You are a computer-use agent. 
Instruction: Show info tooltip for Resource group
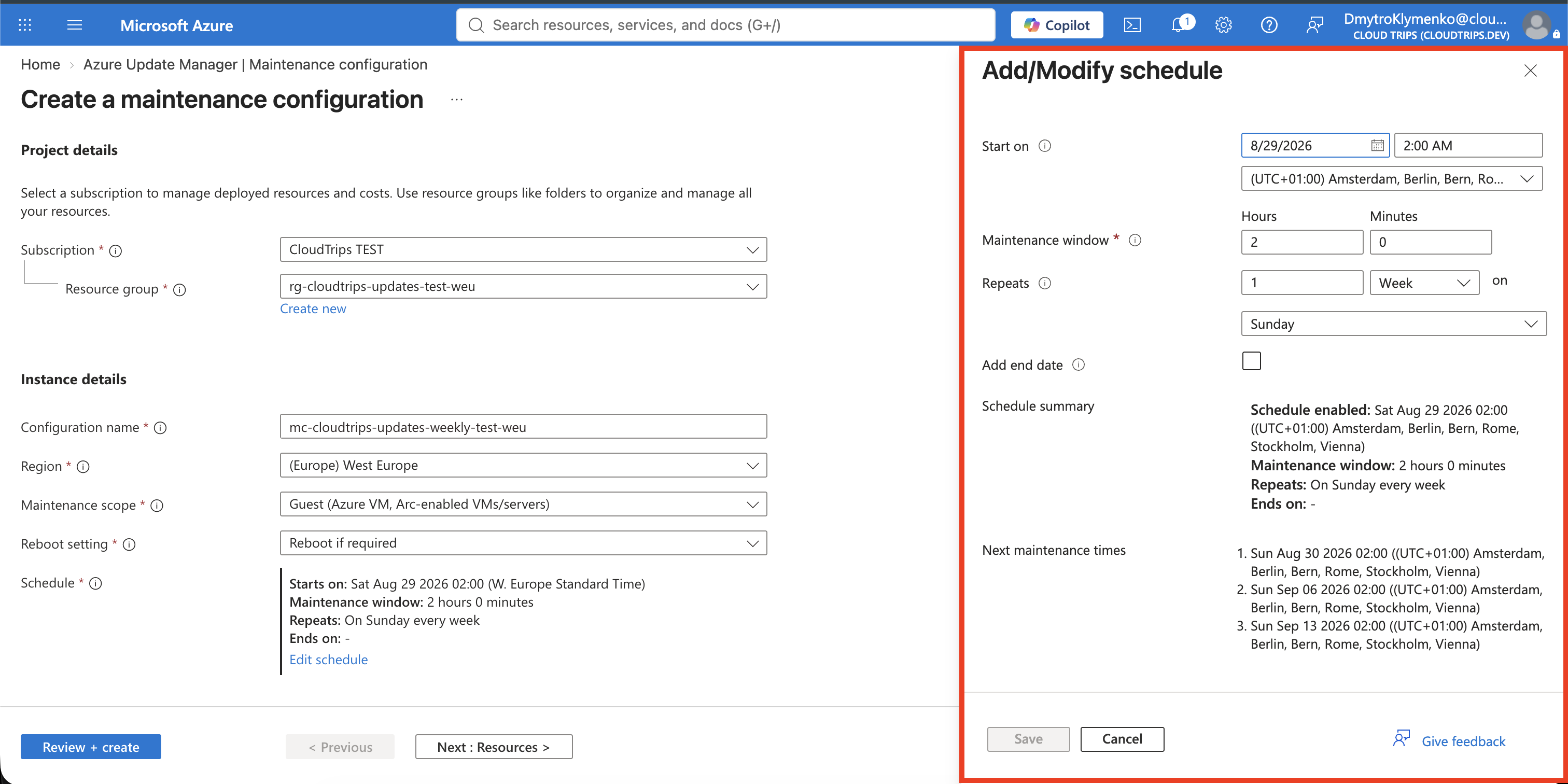[179, 290]
